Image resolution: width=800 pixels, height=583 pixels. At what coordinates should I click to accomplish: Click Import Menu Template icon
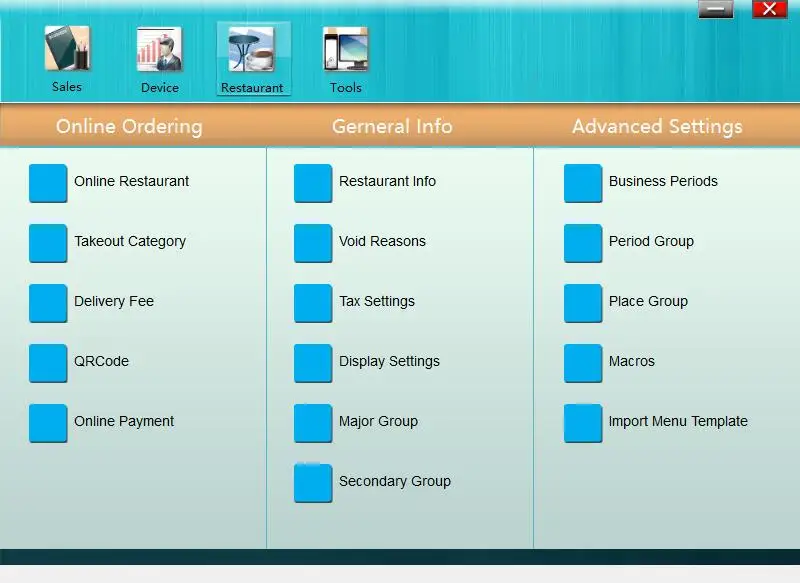[x=583, y=423]
